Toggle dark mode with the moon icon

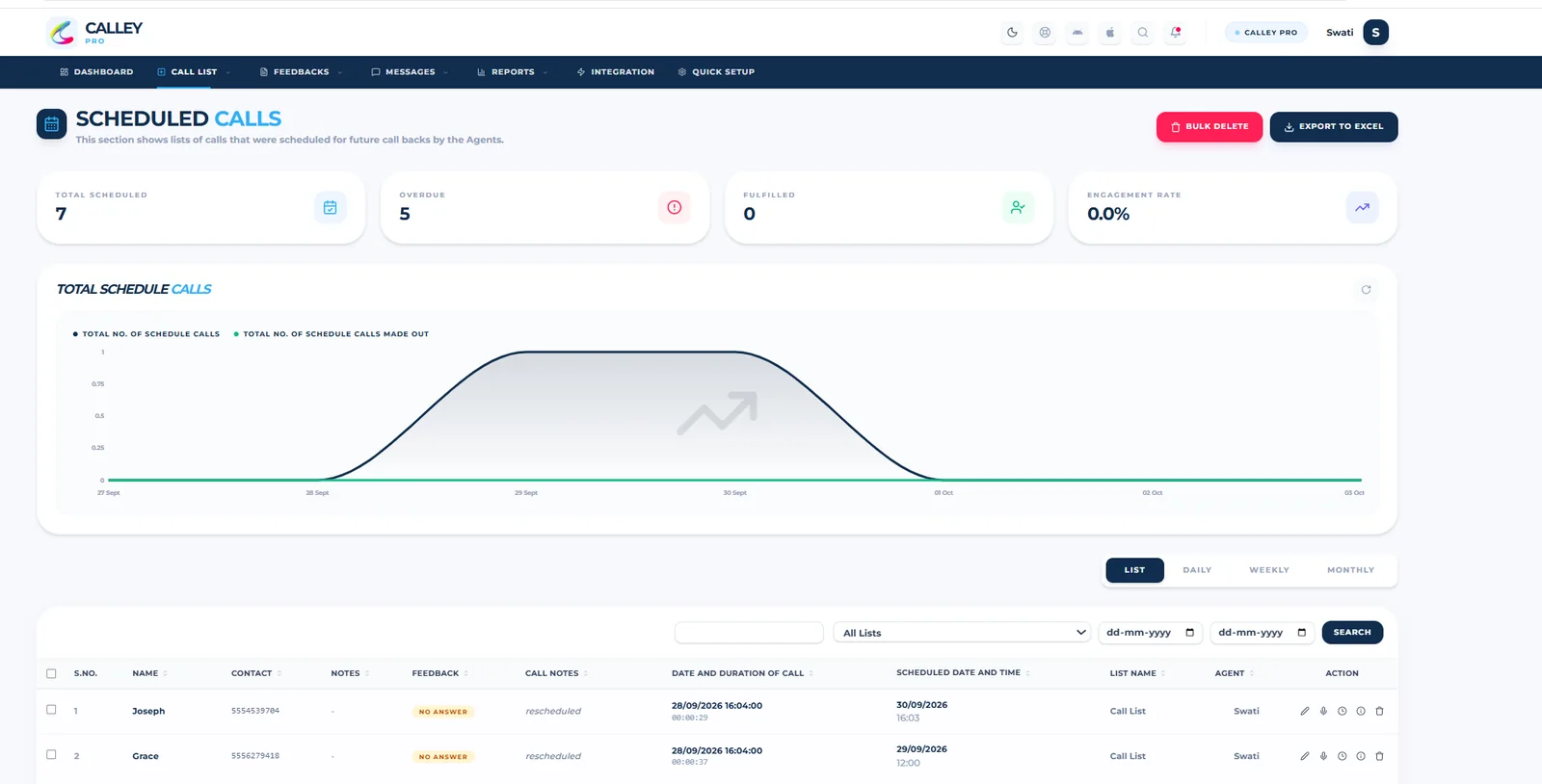[1012, 33]
